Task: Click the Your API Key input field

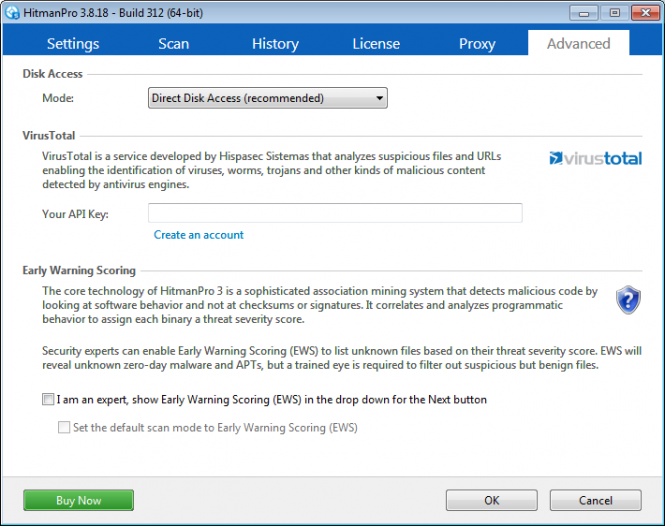Action: pyautogui.click(x=335, y=213)
